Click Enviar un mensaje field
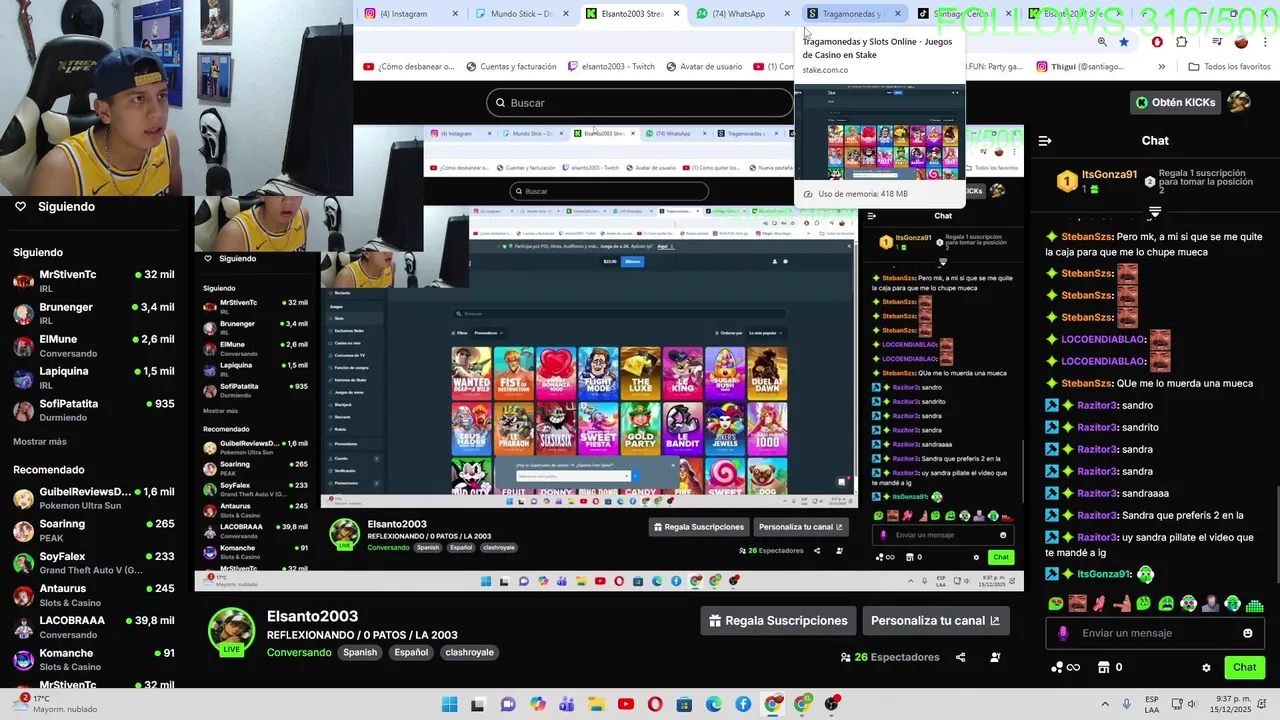This screenshot has width=1280, height=720. [1155, 633]
